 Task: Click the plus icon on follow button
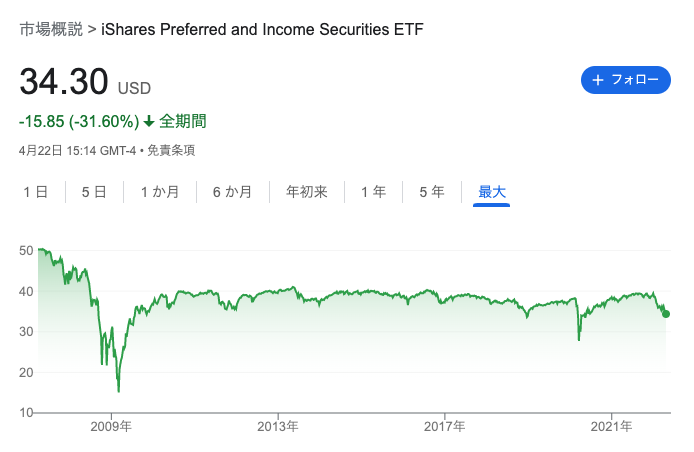[x=598, y=80]
